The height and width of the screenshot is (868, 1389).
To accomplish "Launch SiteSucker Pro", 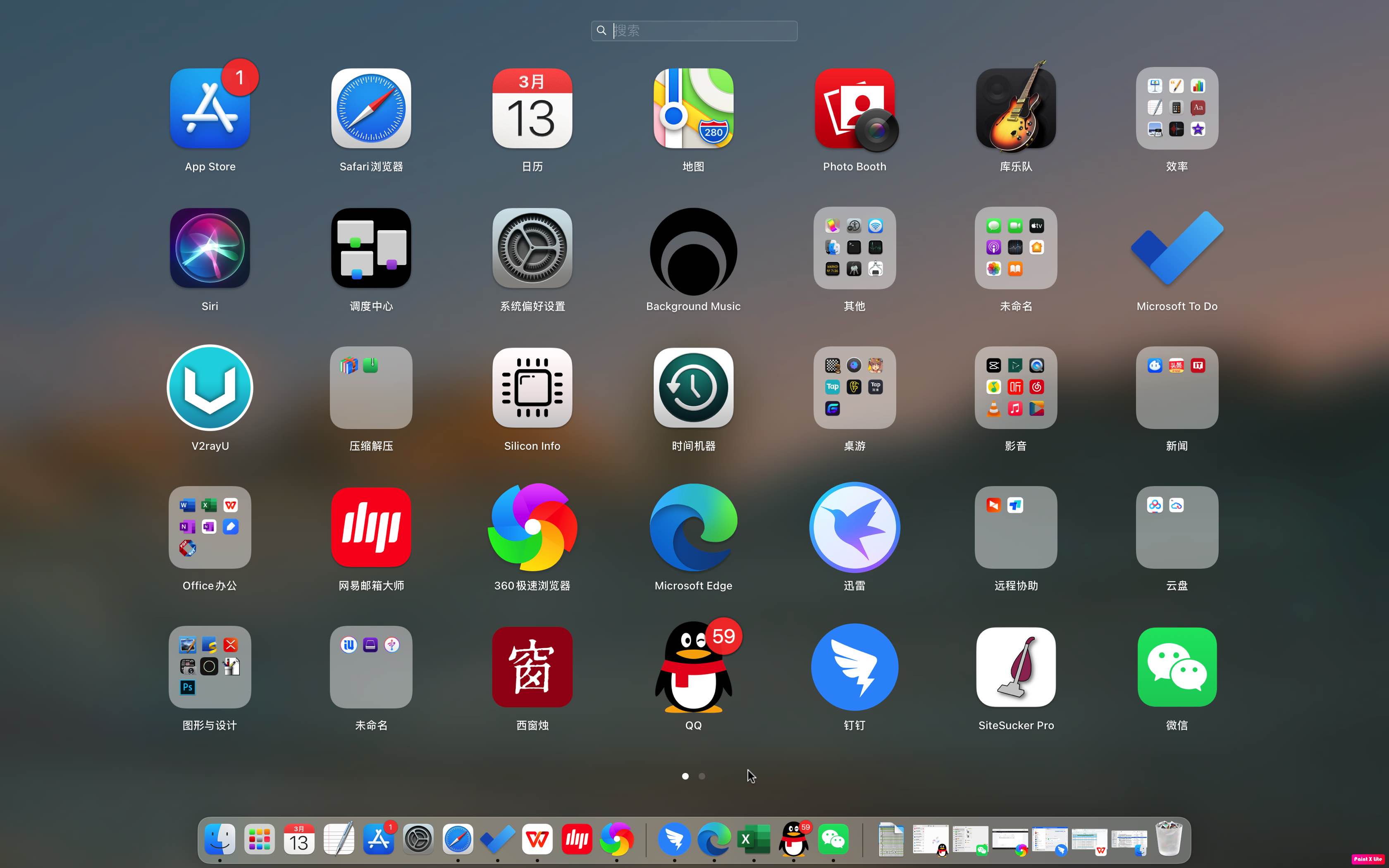I will 1015,667.
